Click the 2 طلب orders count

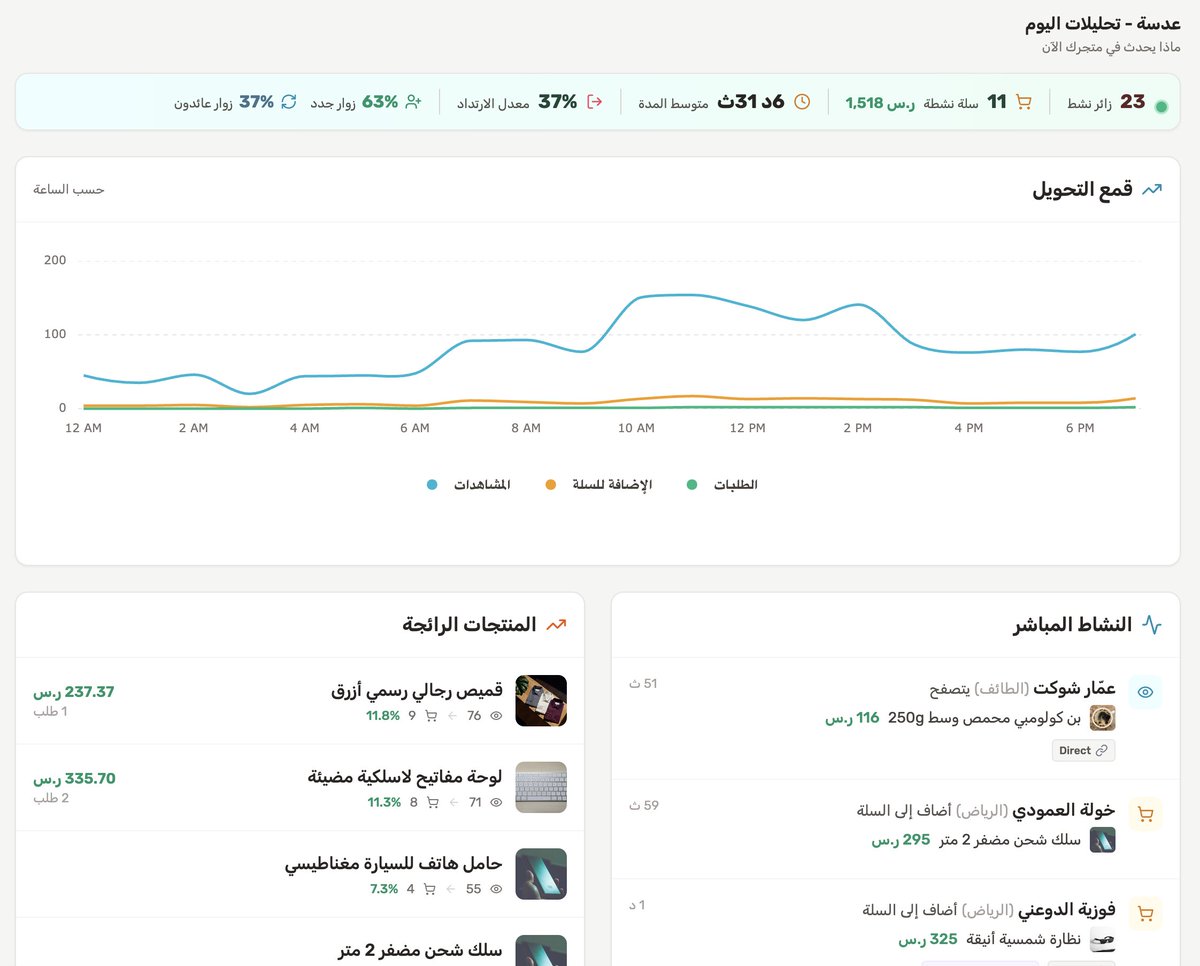51,798
